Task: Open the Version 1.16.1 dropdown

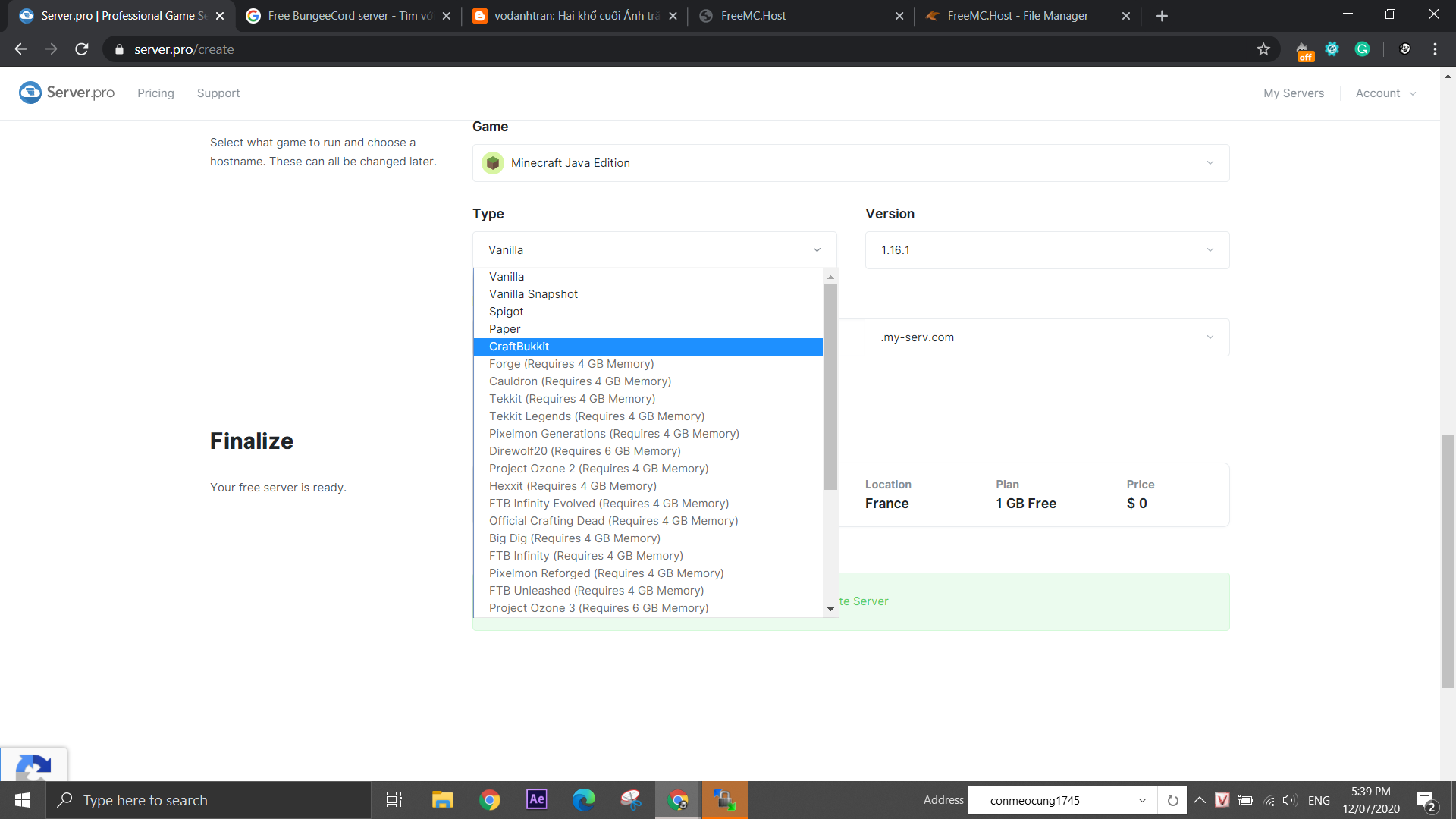Action: (1046, 250)
